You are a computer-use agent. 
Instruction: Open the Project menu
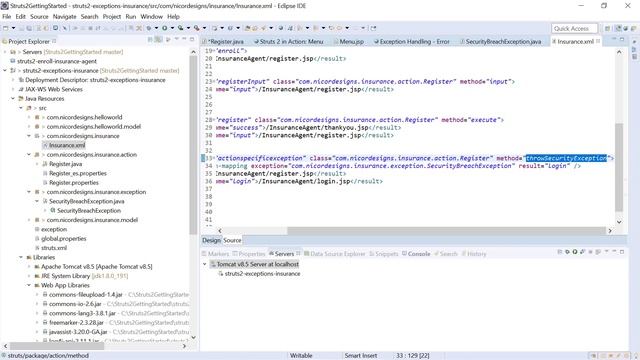tap(112, 17)
